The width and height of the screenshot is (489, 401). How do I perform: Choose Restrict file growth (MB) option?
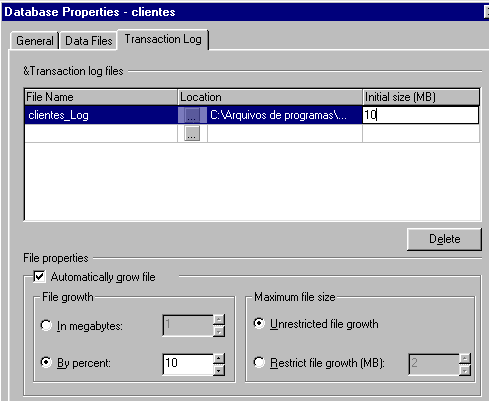259,362
